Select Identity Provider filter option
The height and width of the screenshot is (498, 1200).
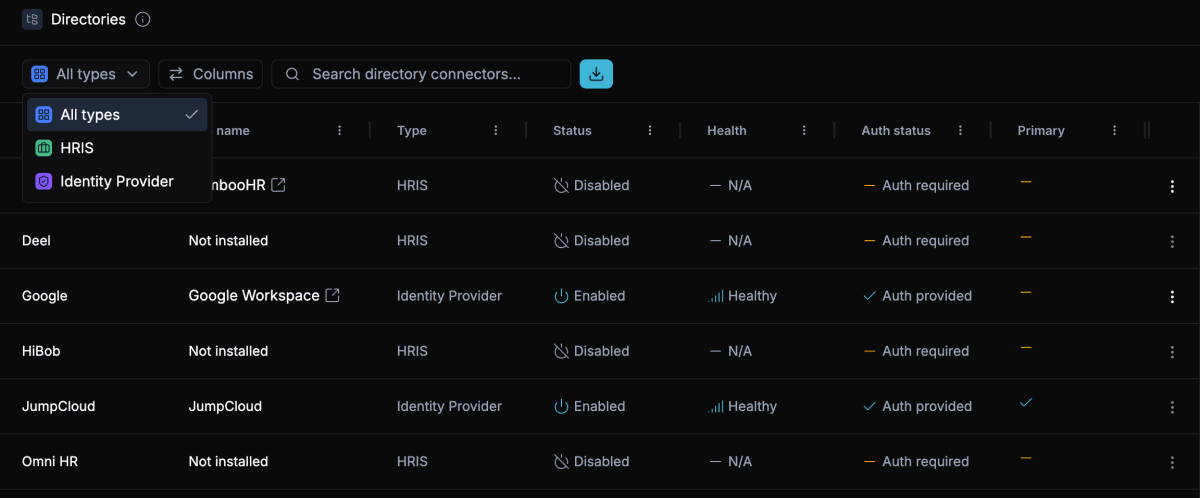pyautogui.click(x=116, y=181)
